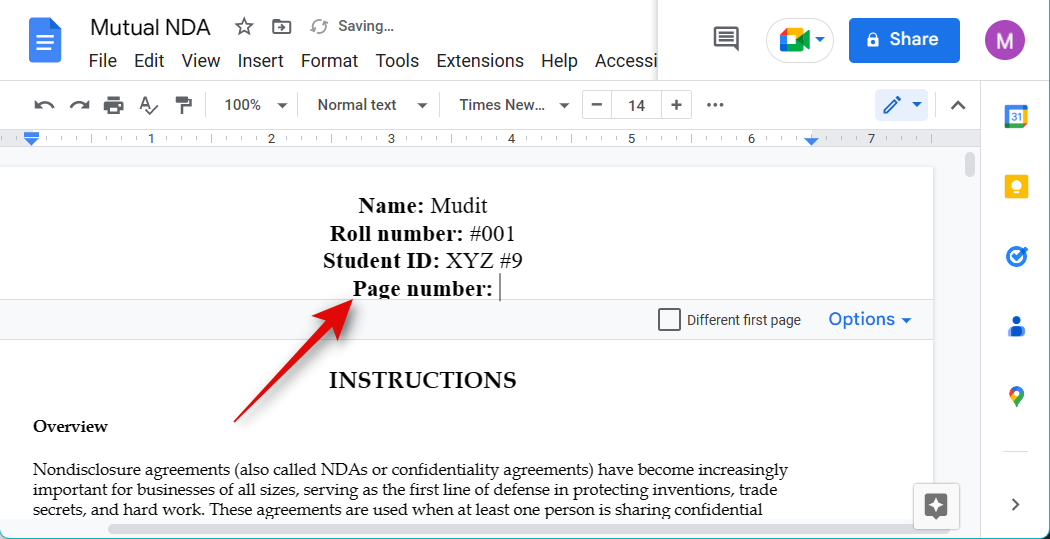The height and width of the screenshot is (539, 1050).
Task: Open comment history icon
Action: (726, 40)
